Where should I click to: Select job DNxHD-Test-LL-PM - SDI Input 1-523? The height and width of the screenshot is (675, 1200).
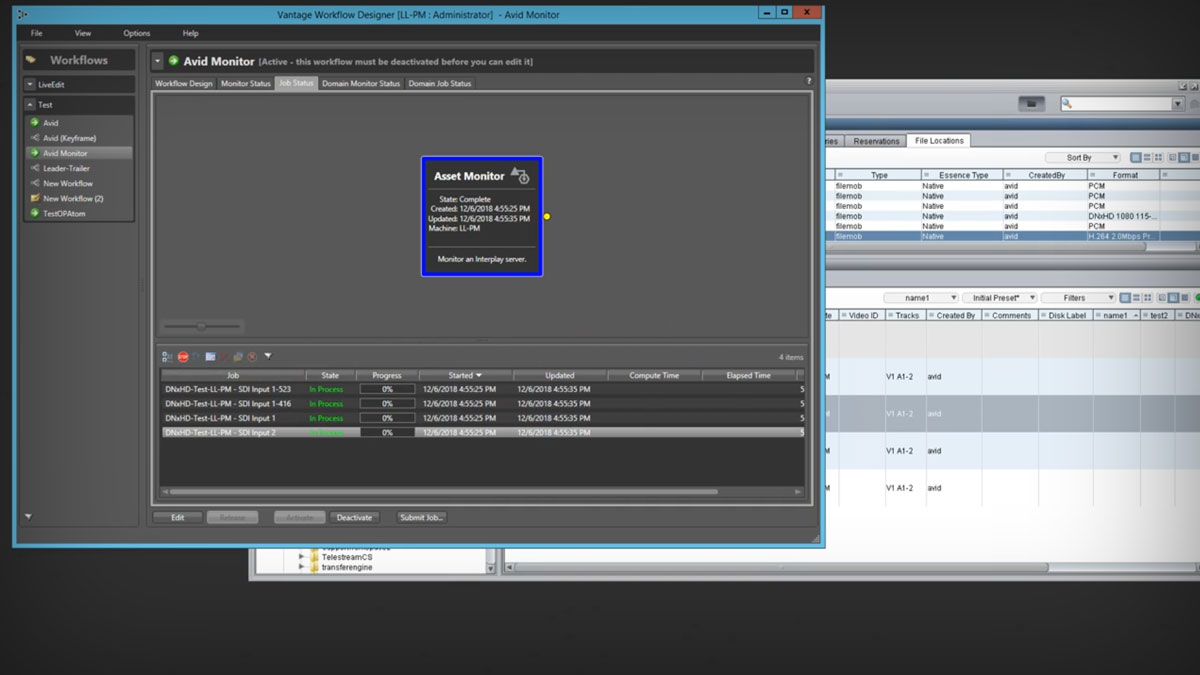click(x=482, y=389)
